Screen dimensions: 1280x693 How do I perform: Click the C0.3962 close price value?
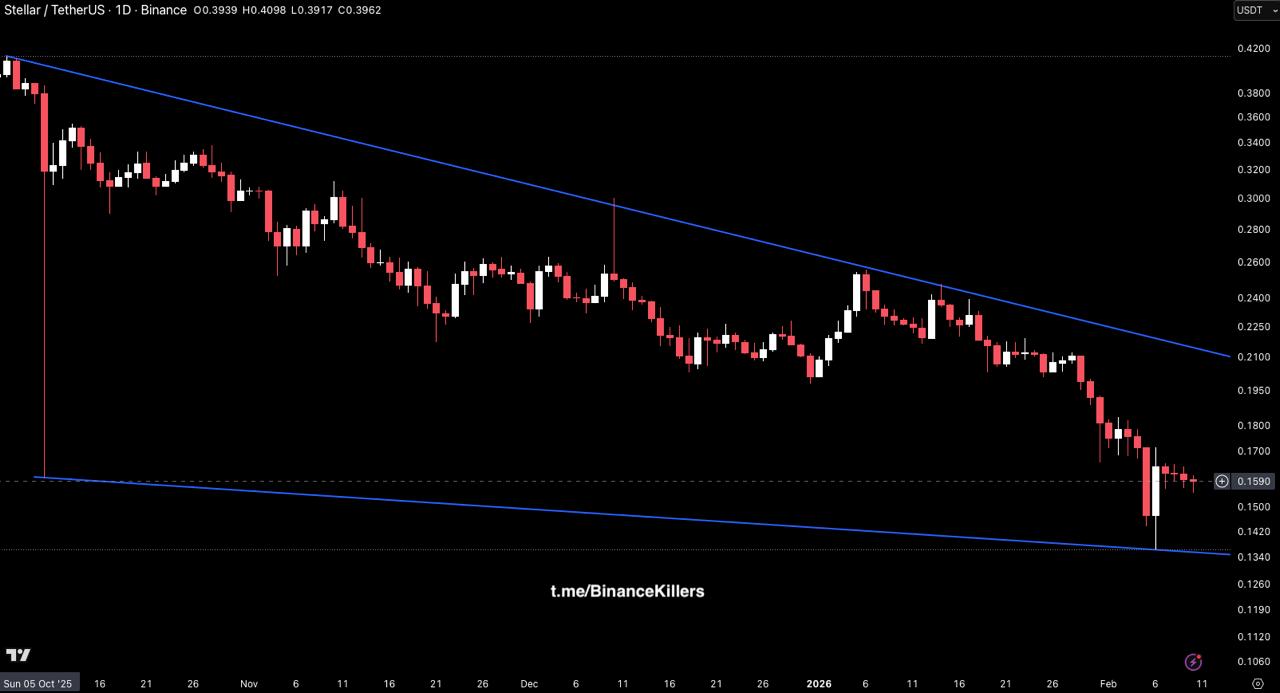[x=359, y=10]
